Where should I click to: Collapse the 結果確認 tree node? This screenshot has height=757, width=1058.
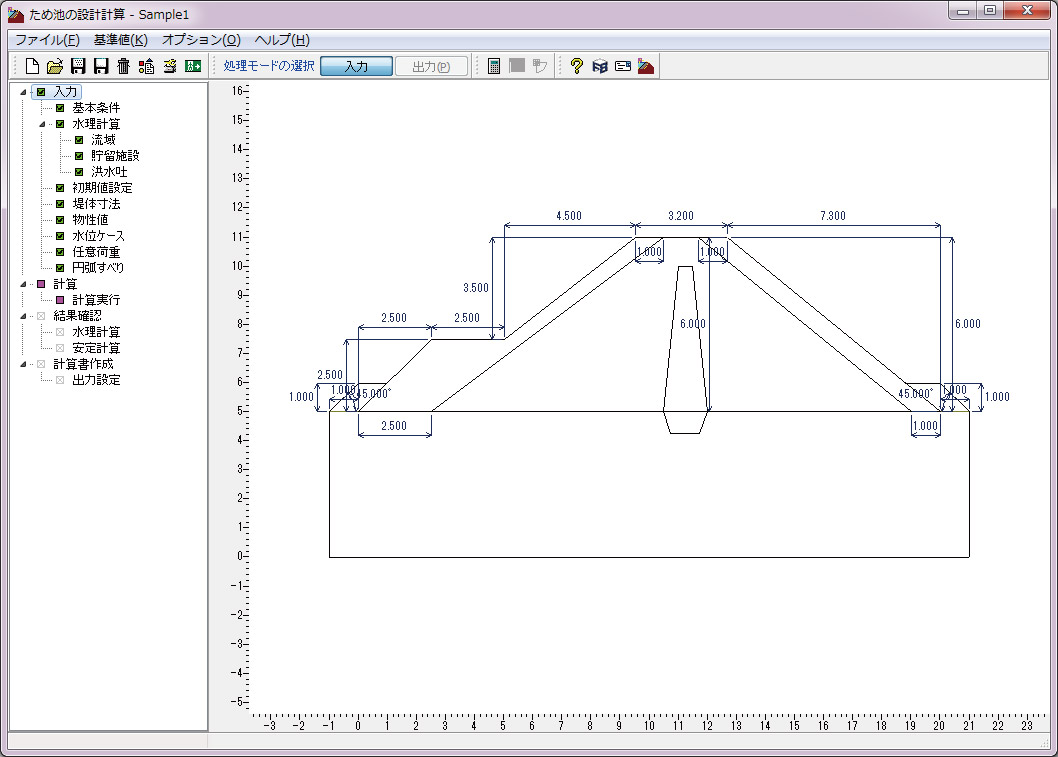point(24,316)
